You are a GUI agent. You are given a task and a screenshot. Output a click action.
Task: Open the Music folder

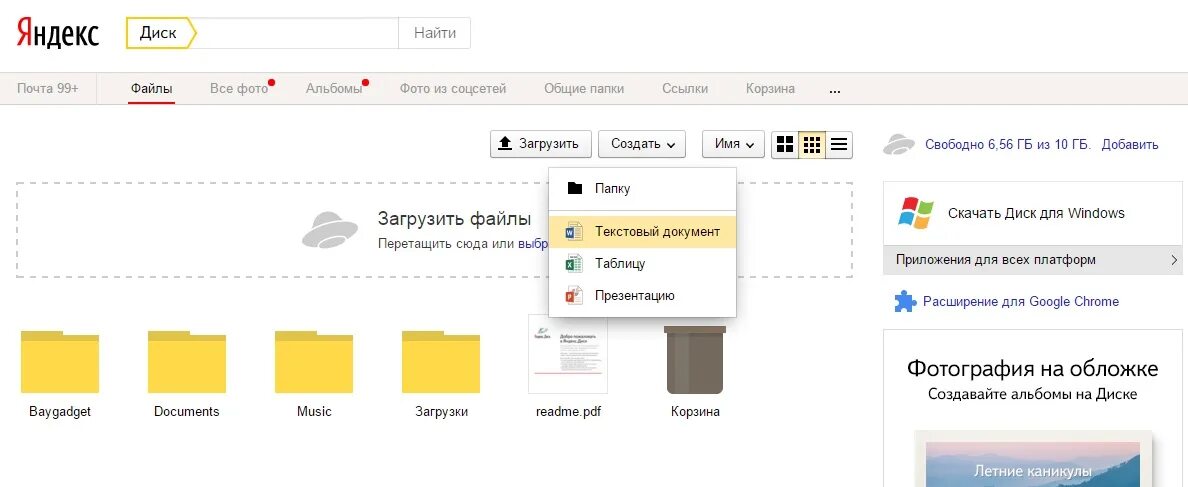314,362
